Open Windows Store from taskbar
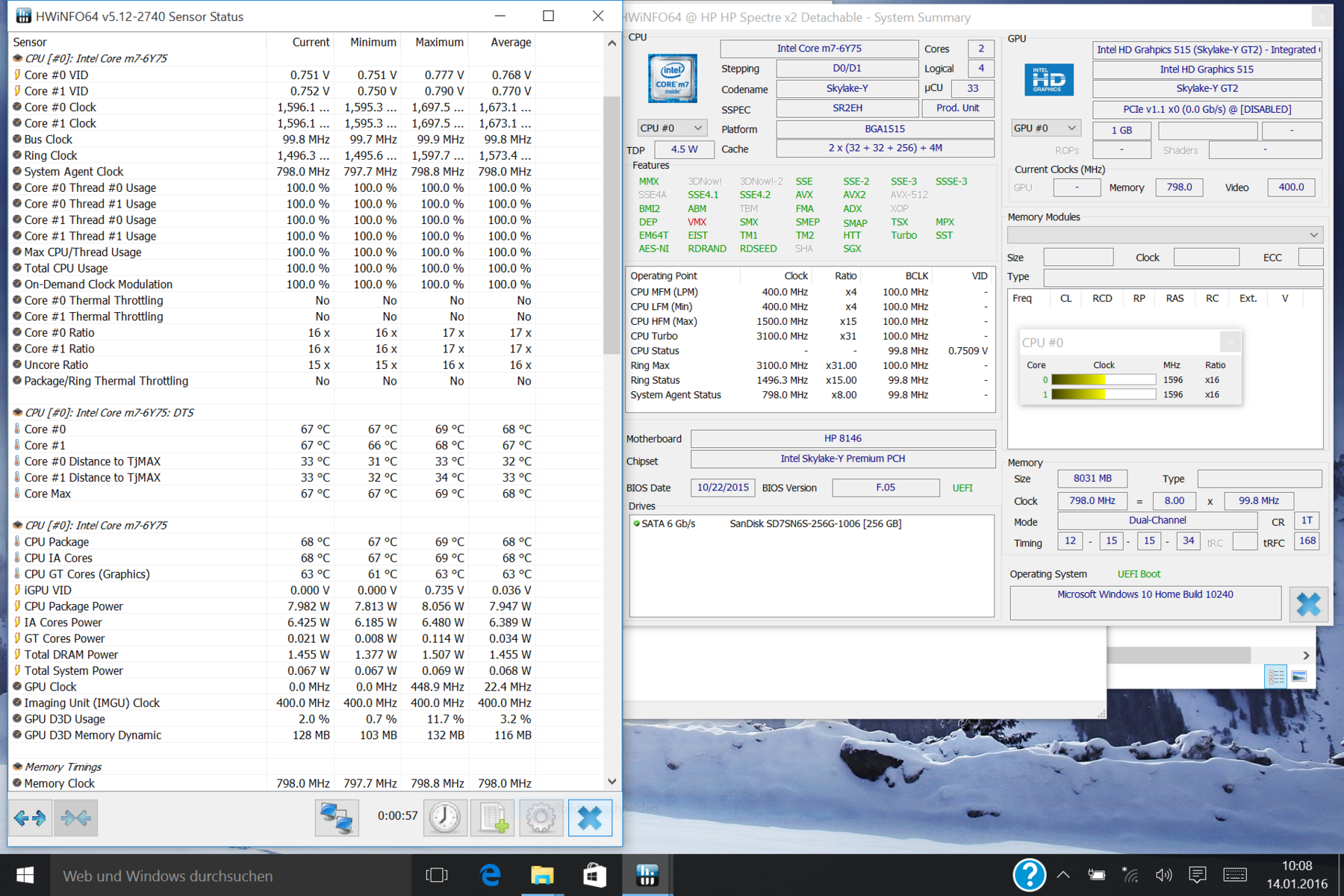Screen dimensions: 1344x896 click(x=594, y=875)
